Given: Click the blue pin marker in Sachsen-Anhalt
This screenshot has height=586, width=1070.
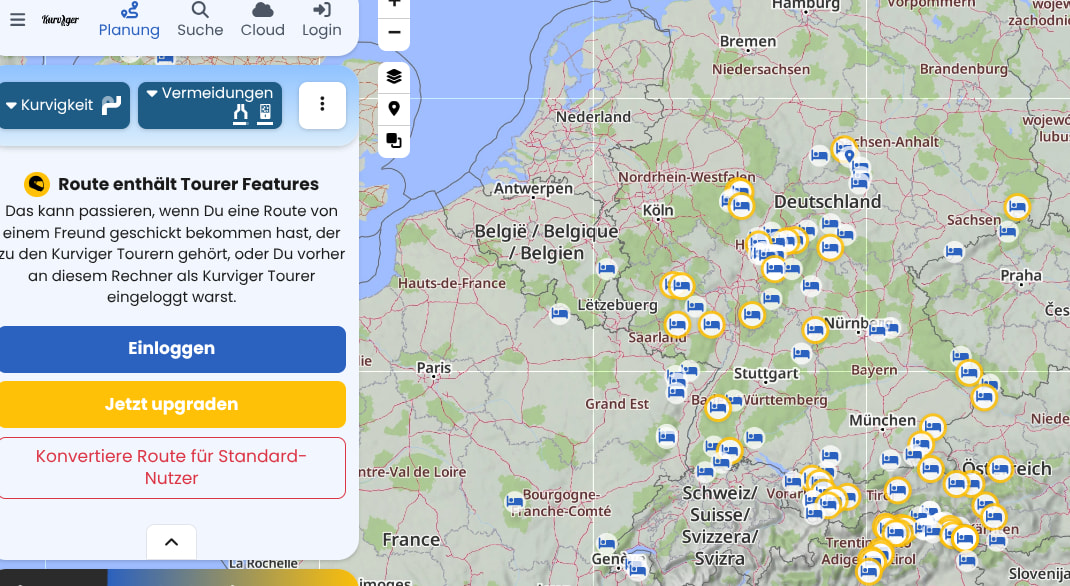Looking at the screenshot, I should click(x=849, y=156).
